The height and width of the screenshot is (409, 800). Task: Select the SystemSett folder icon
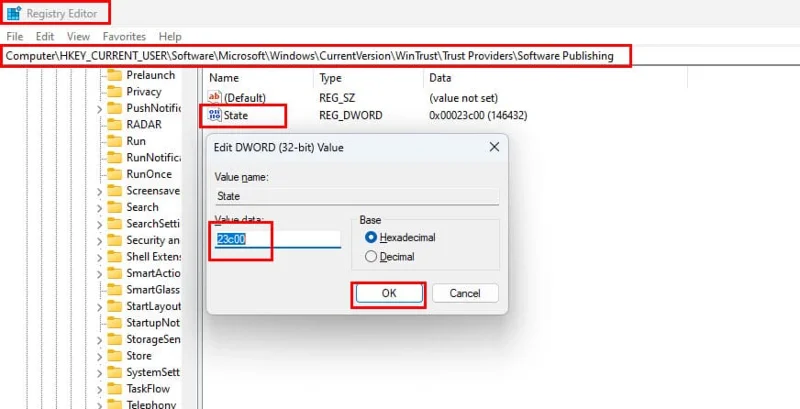click(115, 372)
